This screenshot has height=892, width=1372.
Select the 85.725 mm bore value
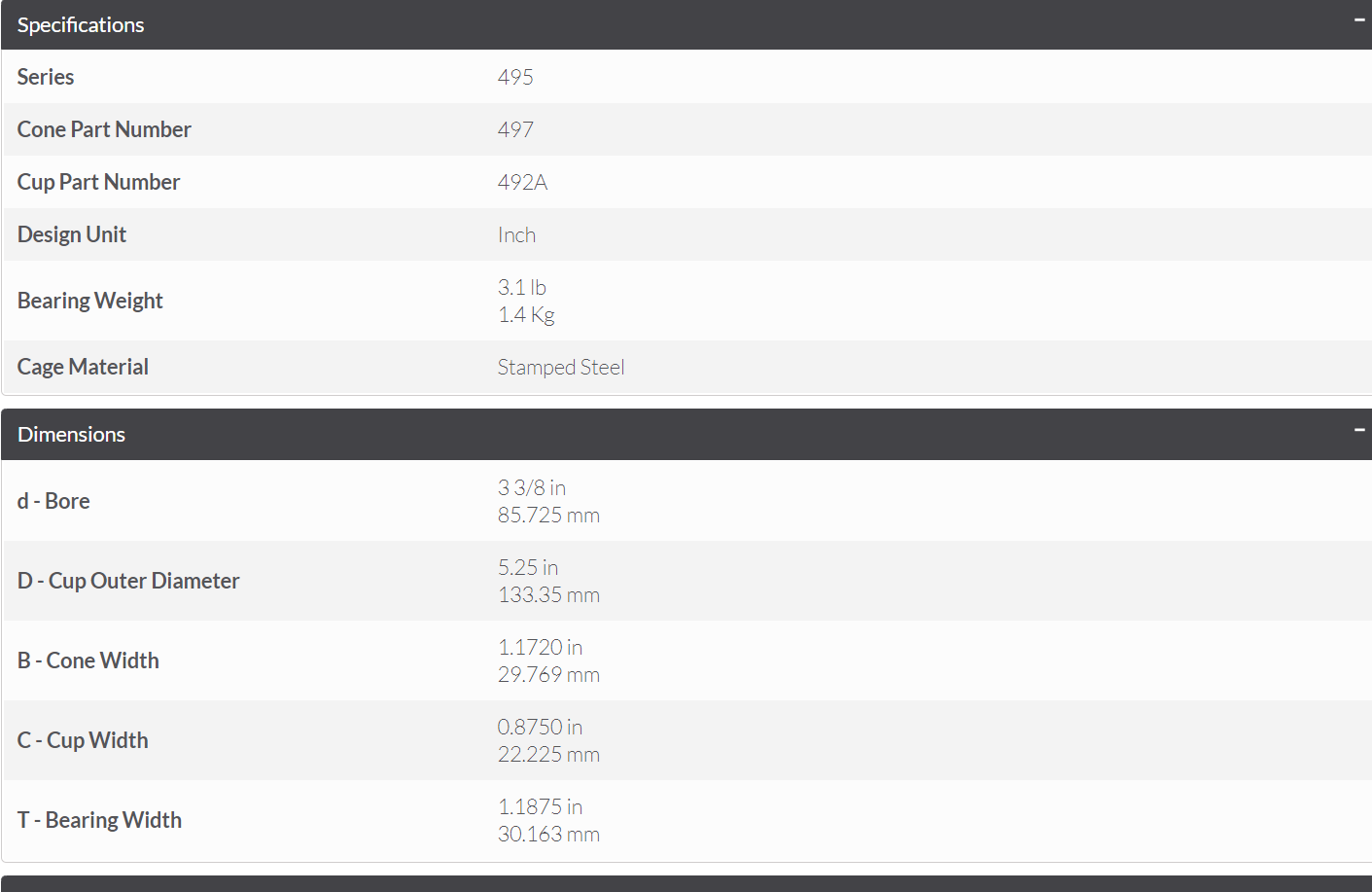(548, 515)
